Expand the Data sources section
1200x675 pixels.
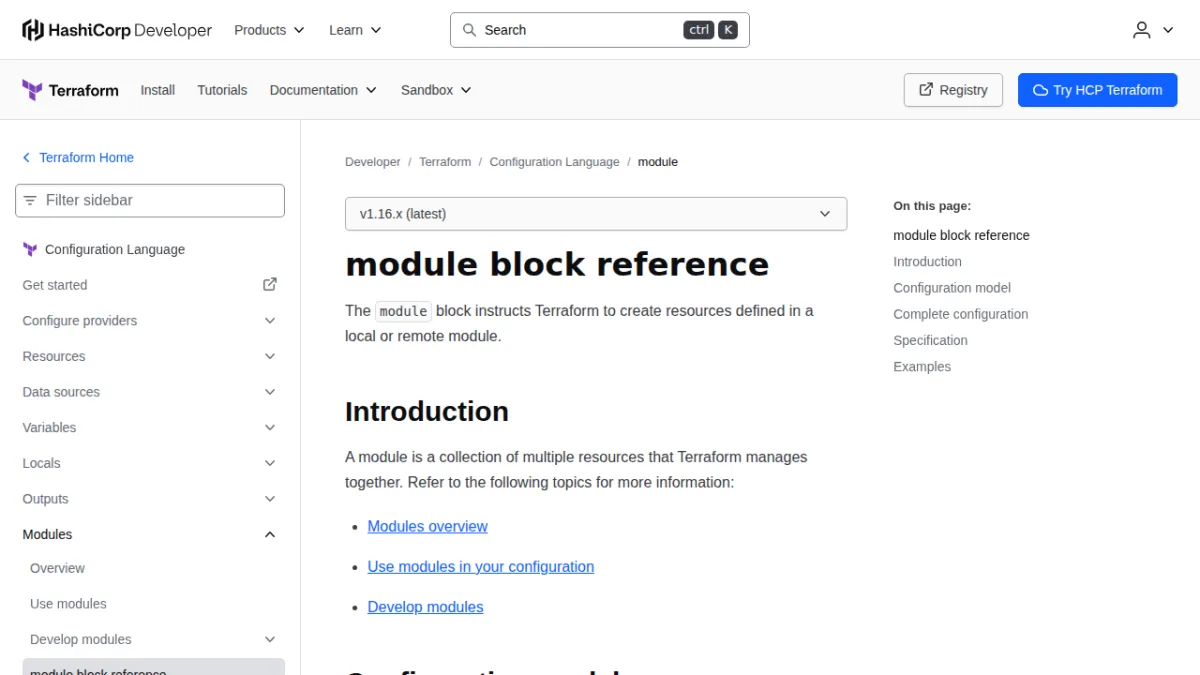pyautogui.click(x=150, y=392)
